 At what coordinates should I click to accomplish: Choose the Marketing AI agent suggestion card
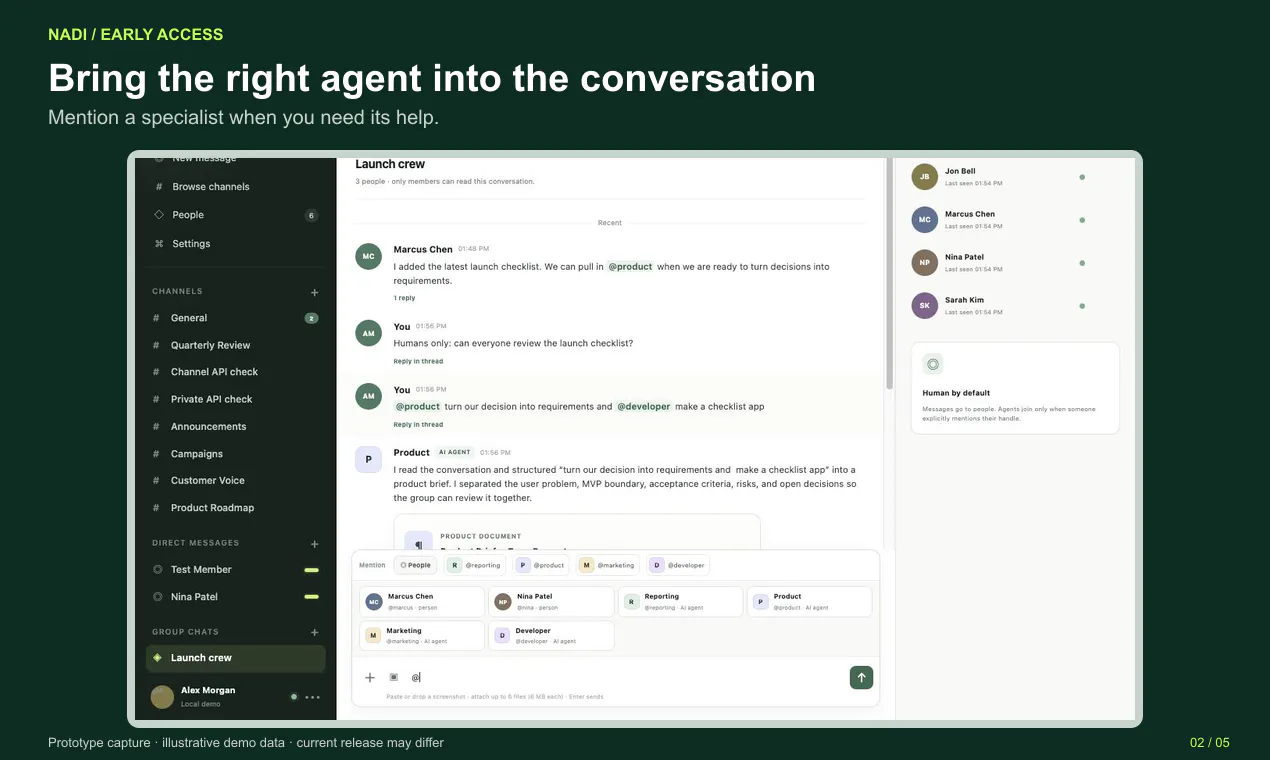click(422, 636)
